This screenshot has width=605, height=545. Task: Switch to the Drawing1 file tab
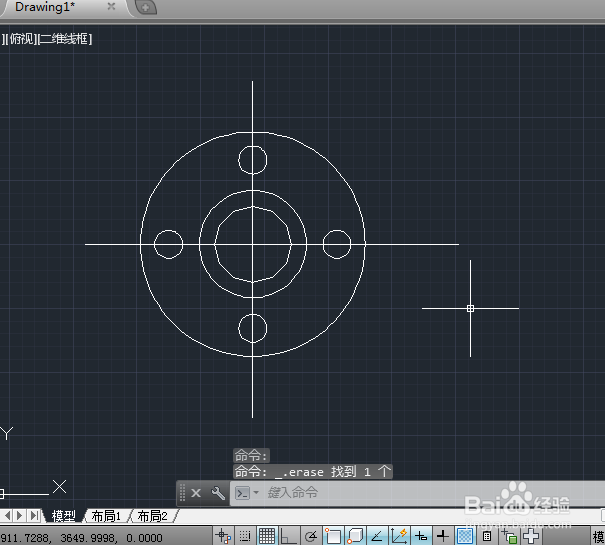coord(45,7)
